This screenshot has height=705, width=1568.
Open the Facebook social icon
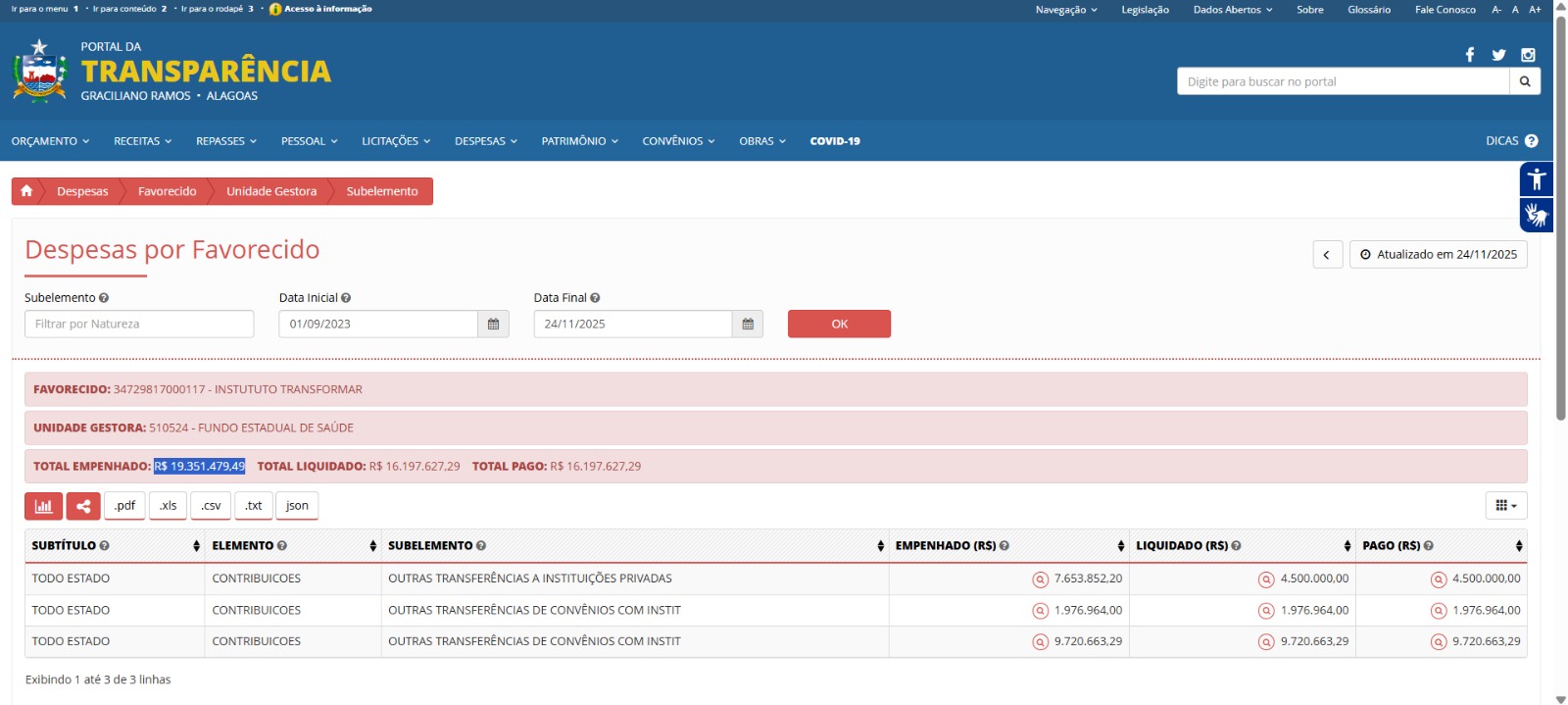[x=1469, y=55]
